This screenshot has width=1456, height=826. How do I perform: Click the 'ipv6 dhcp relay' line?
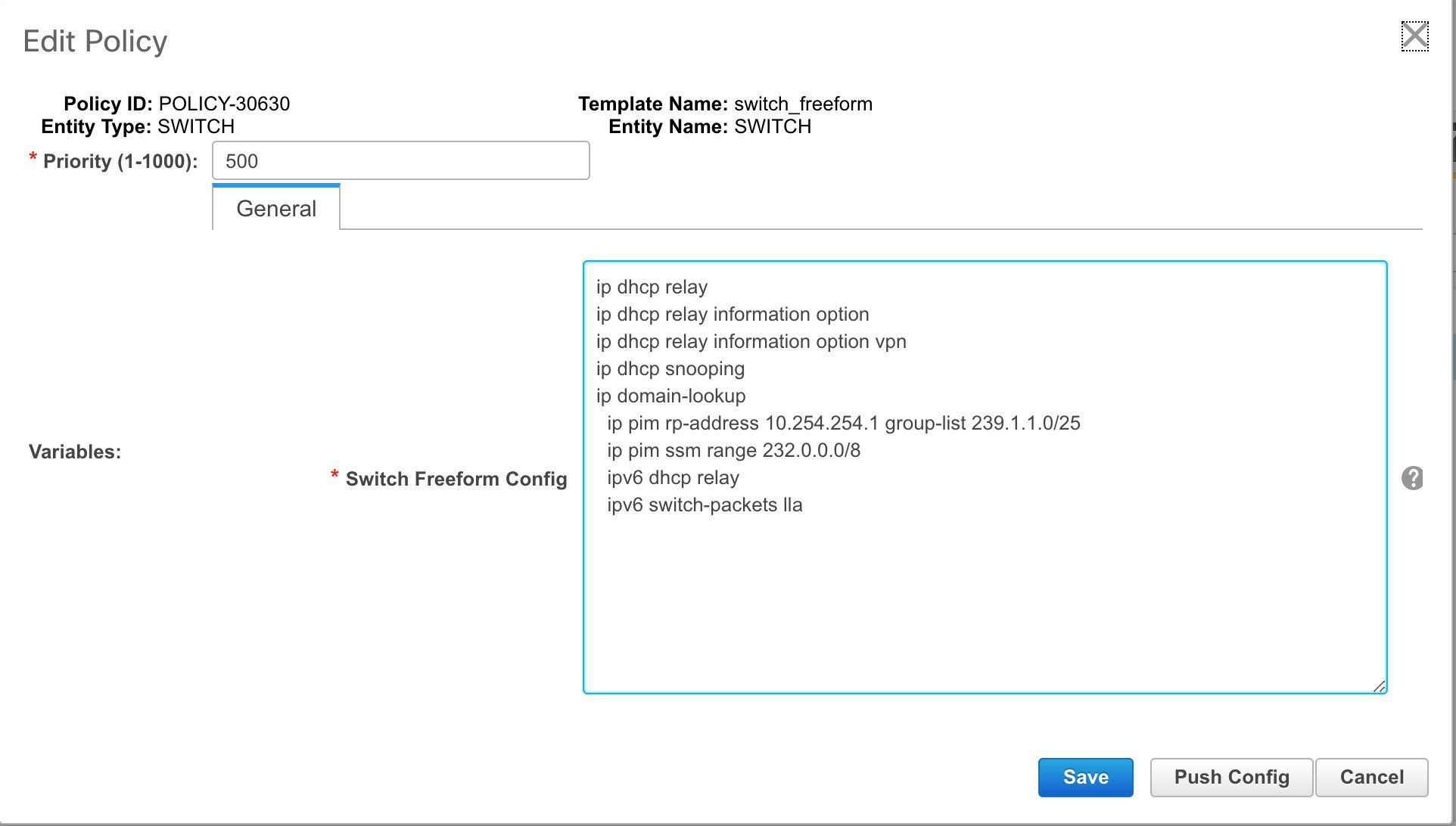pyautogui.click(x=673, y=478)
